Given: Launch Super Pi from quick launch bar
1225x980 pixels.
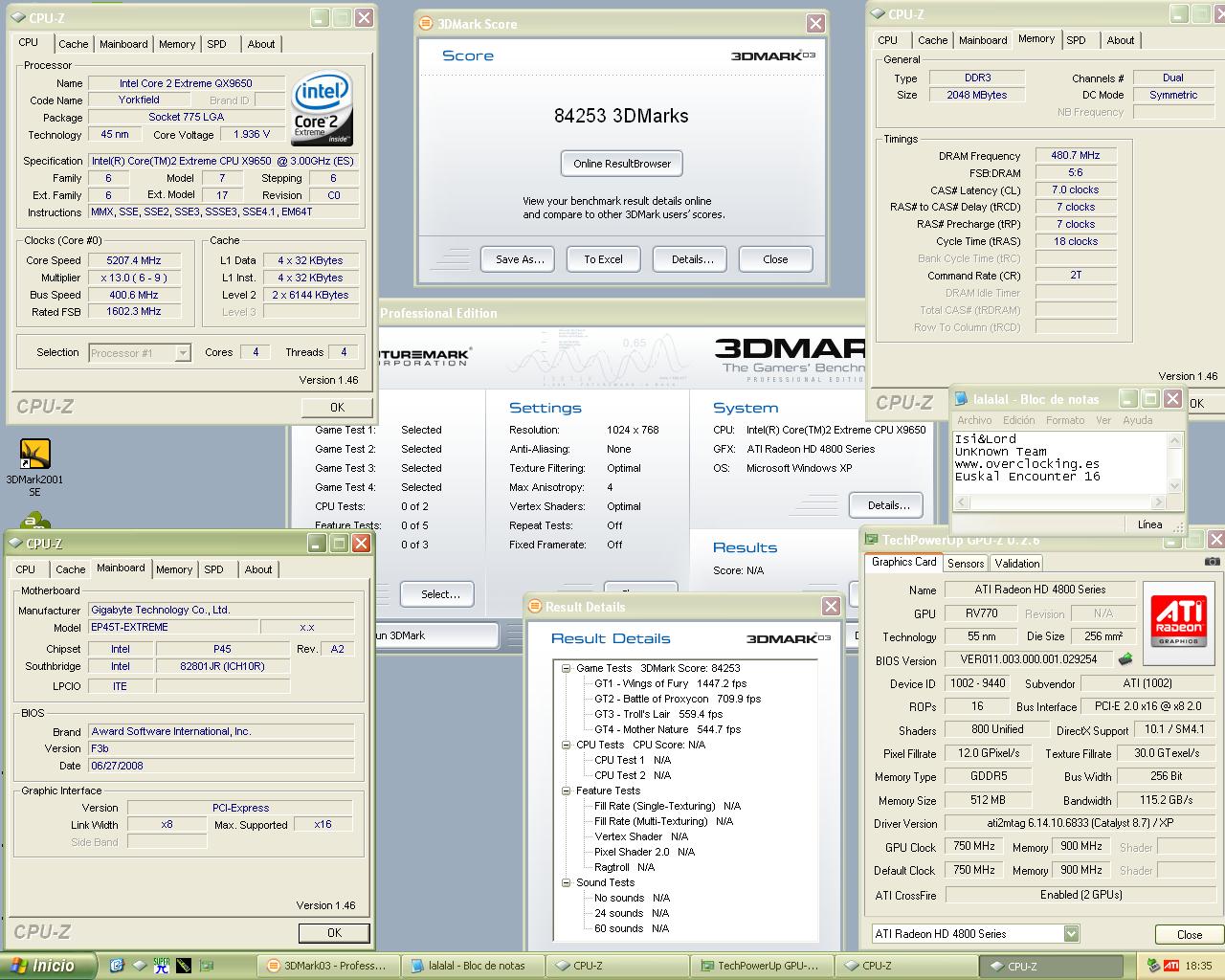Looking at the screenshot, I should 162,965.
